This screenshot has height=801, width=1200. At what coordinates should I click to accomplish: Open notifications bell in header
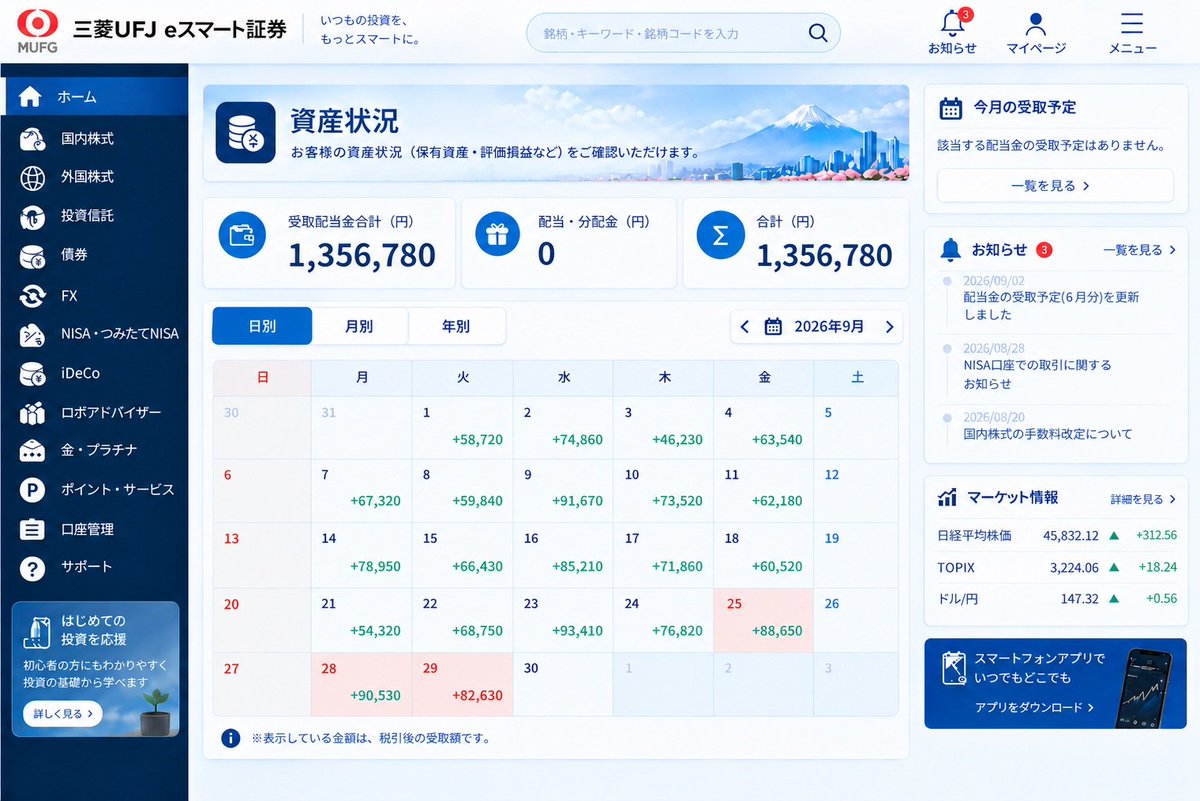pos(952,23)
